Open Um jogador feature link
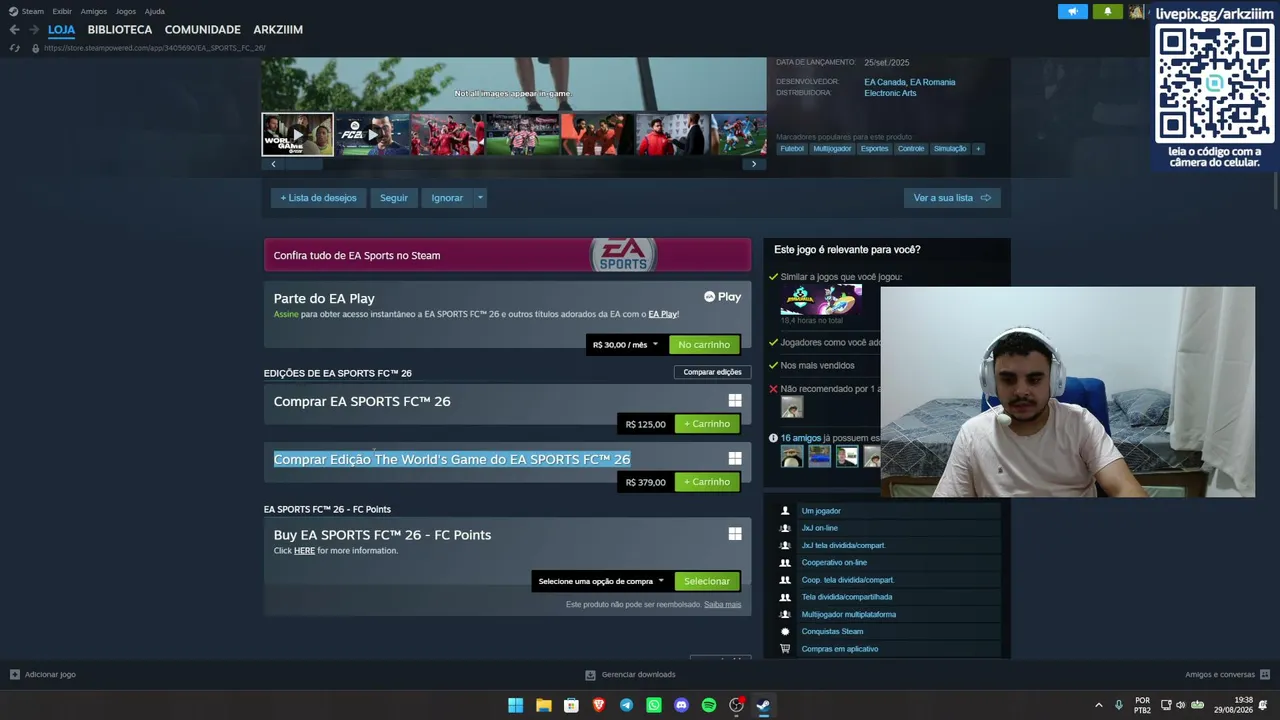This screenshot has width=1280, height=720. [x=821, y=511]
